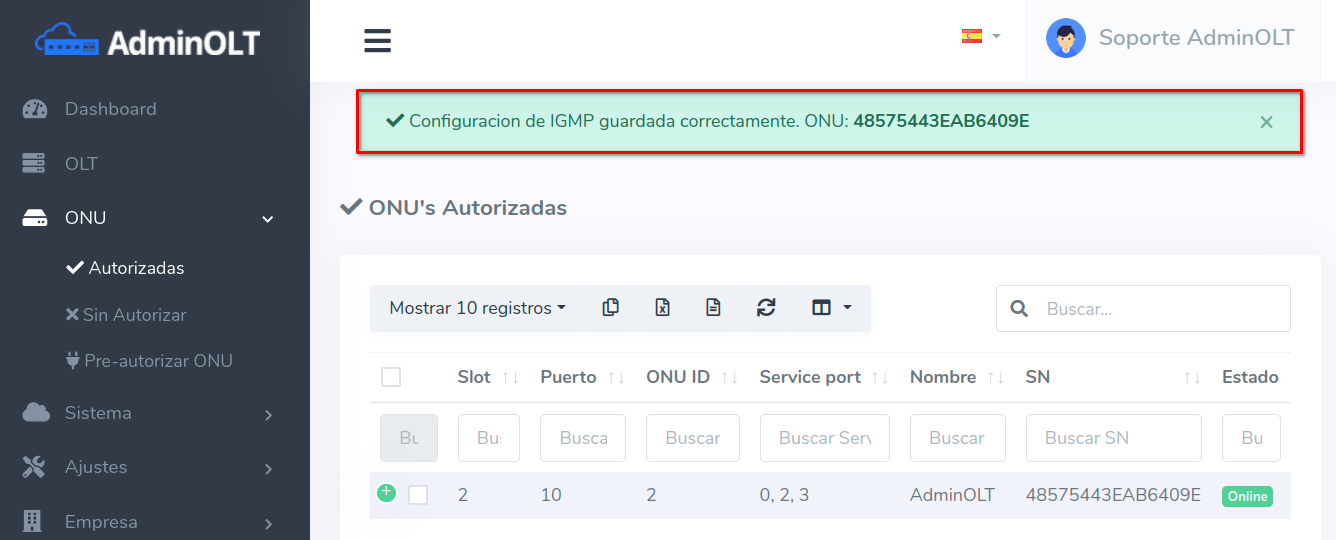
Task: Open the column visibility dropdown
Action: (831, 308)
